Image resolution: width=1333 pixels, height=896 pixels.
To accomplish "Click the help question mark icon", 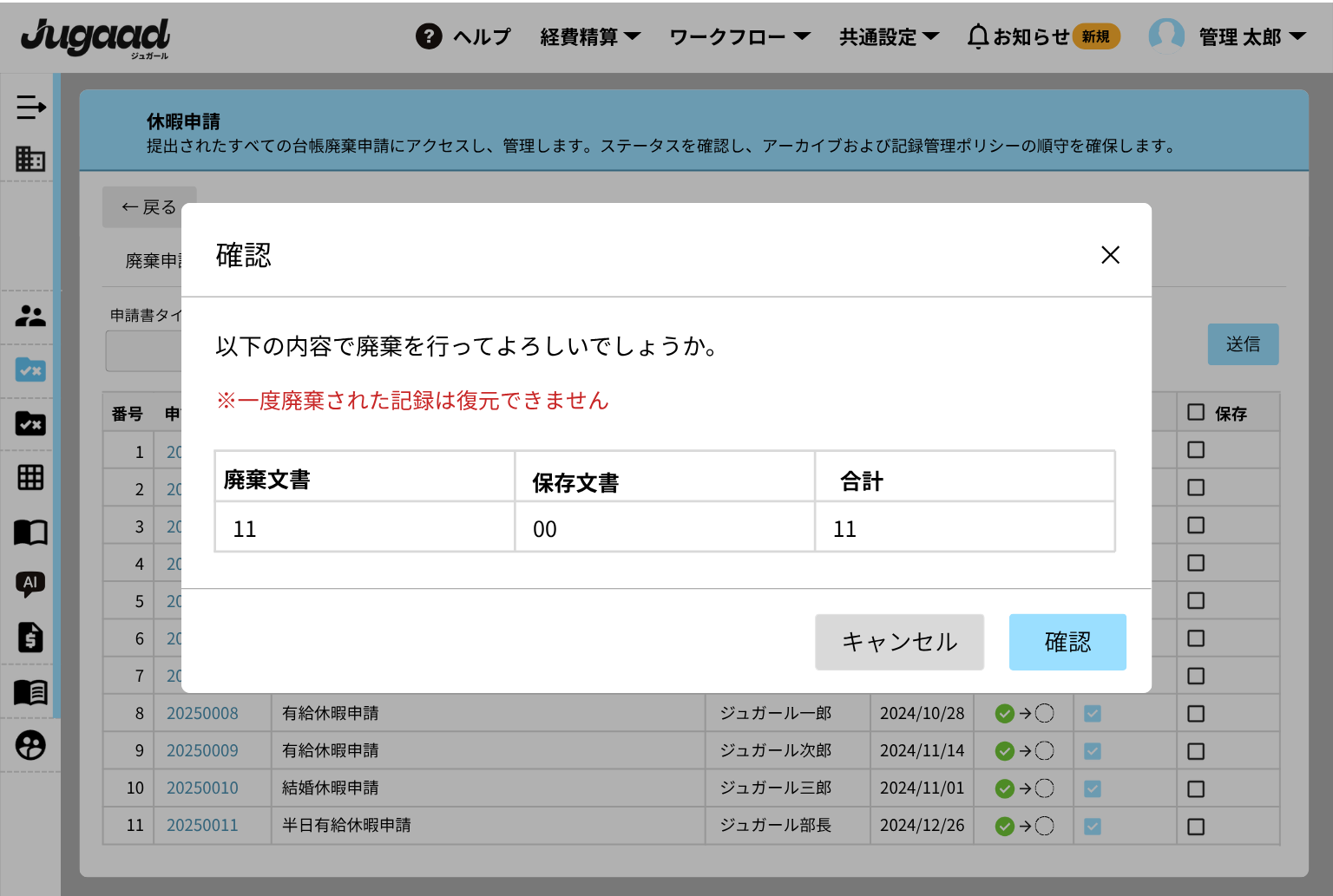I will pos(429,36).
